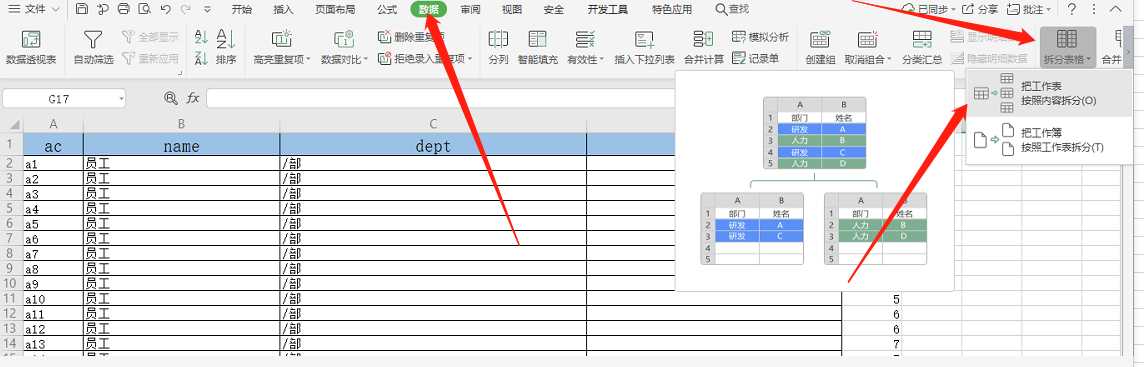Switch to the 视图 tab

[512, 9]
